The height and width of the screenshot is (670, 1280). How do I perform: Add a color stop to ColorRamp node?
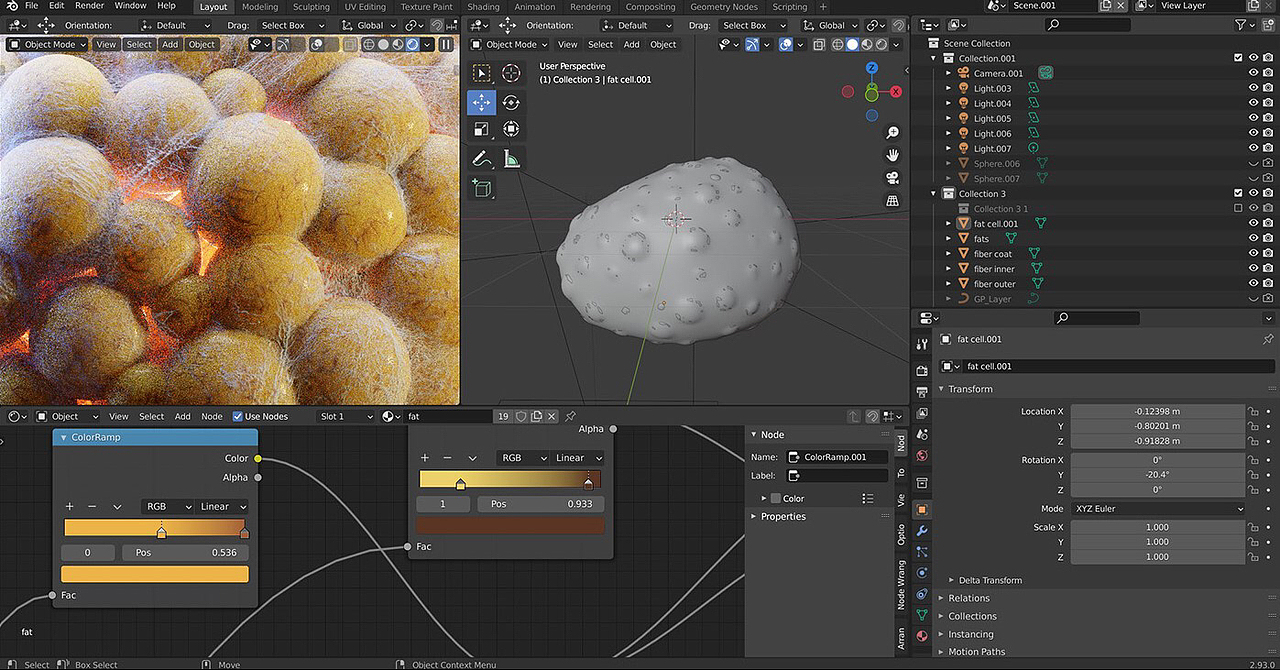[70, 507]
